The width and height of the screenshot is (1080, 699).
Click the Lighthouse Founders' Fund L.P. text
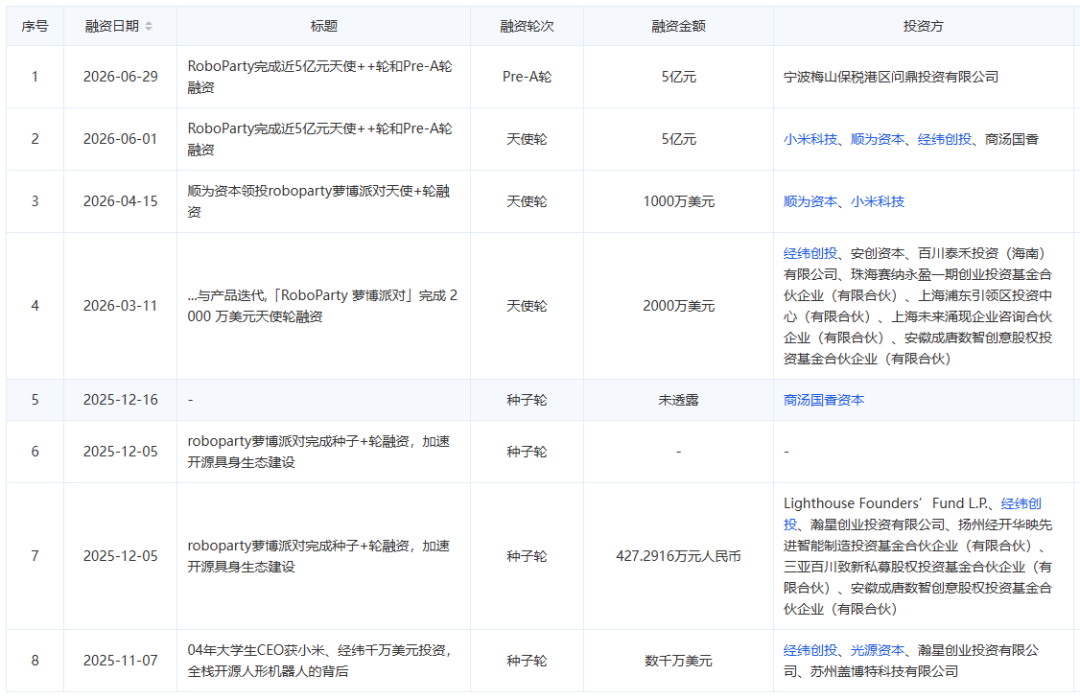tap(885, 503)
